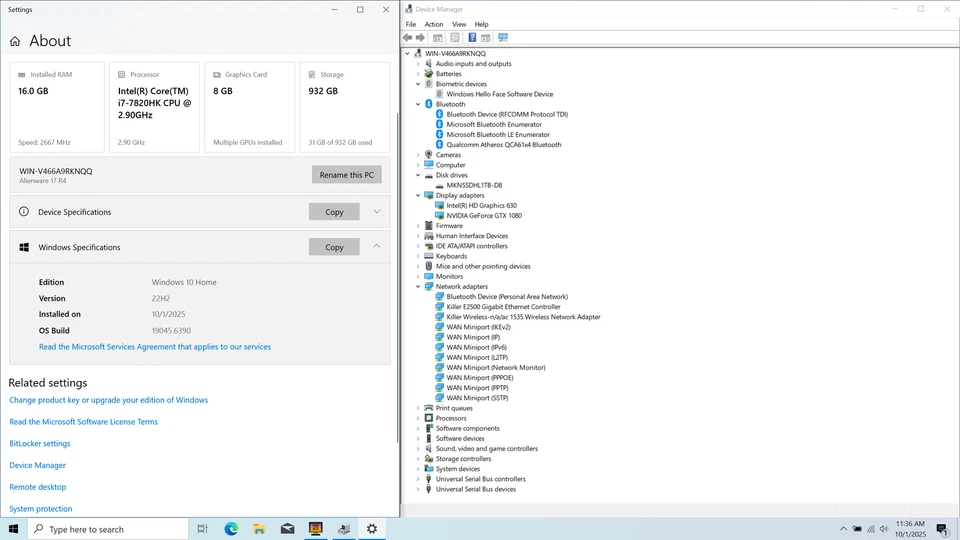Open System protection link
The height and width of the screenshot is (540, 960).
click(40, 509)
